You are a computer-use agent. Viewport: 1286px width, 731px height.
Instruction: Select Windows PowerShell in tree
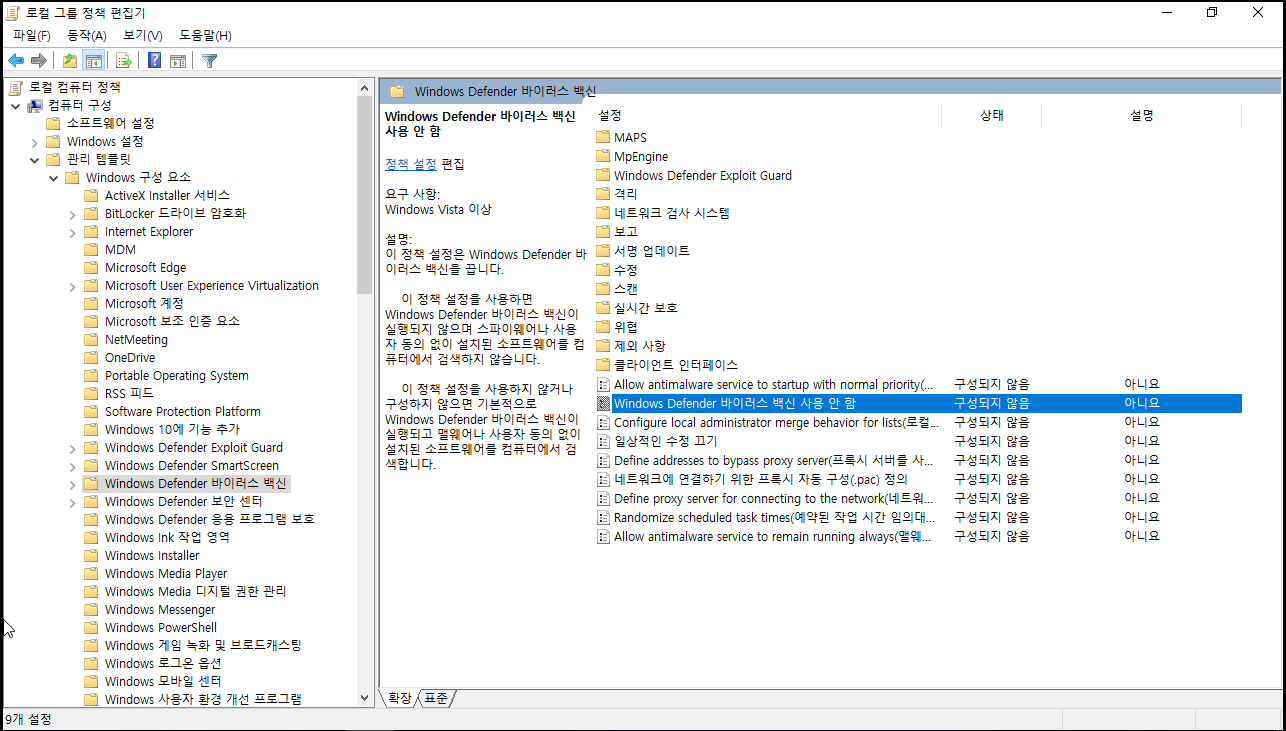click(x=161, y=628)
